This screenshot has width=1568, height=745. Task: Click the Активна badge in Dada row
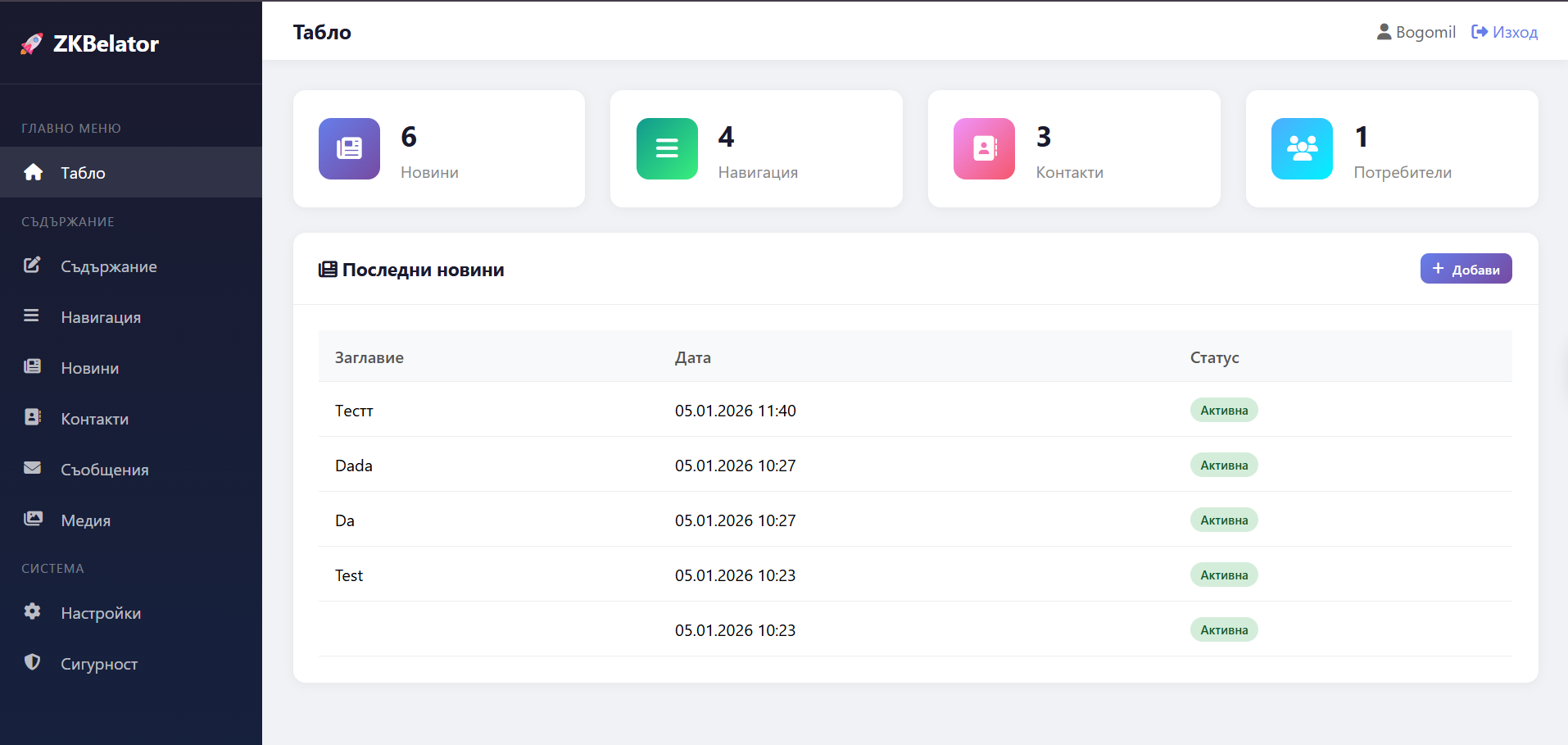click(x=1224, y=466)
